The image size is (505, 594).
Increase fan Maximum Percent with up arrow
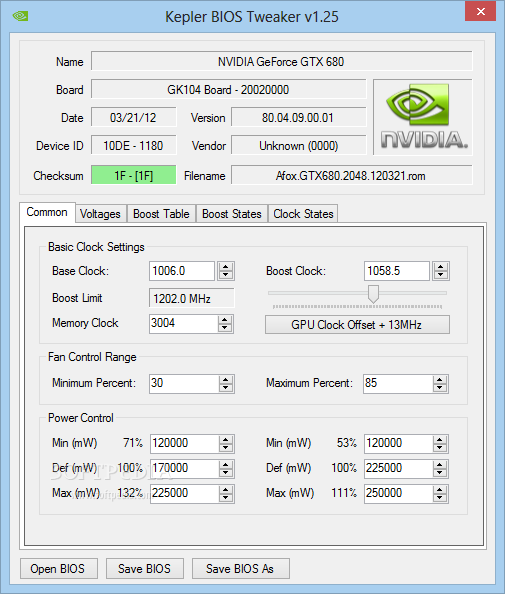tap(440, 380)
